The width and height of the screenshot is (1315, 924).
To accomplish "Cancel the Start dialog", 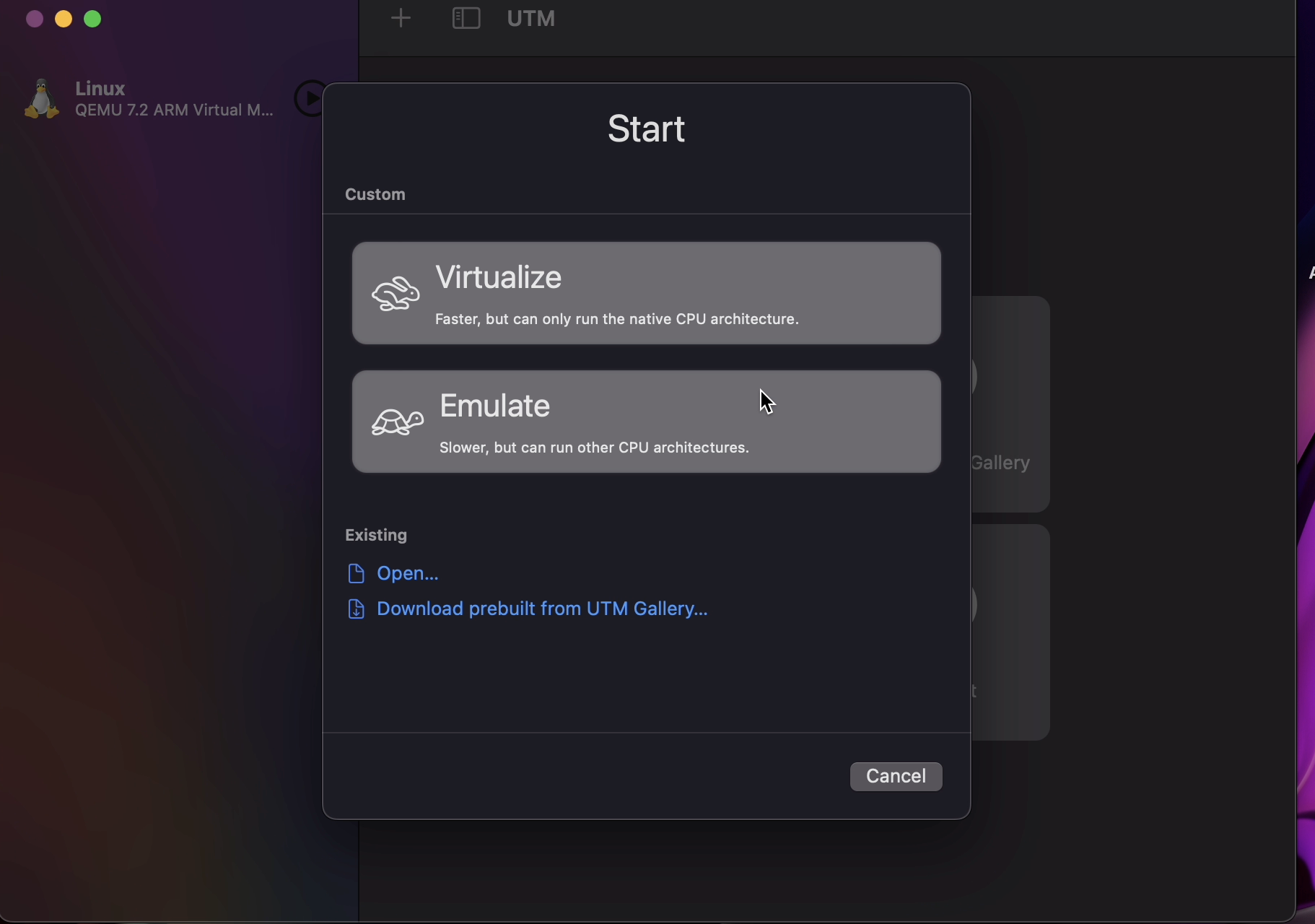I will (x=896, y=776).
